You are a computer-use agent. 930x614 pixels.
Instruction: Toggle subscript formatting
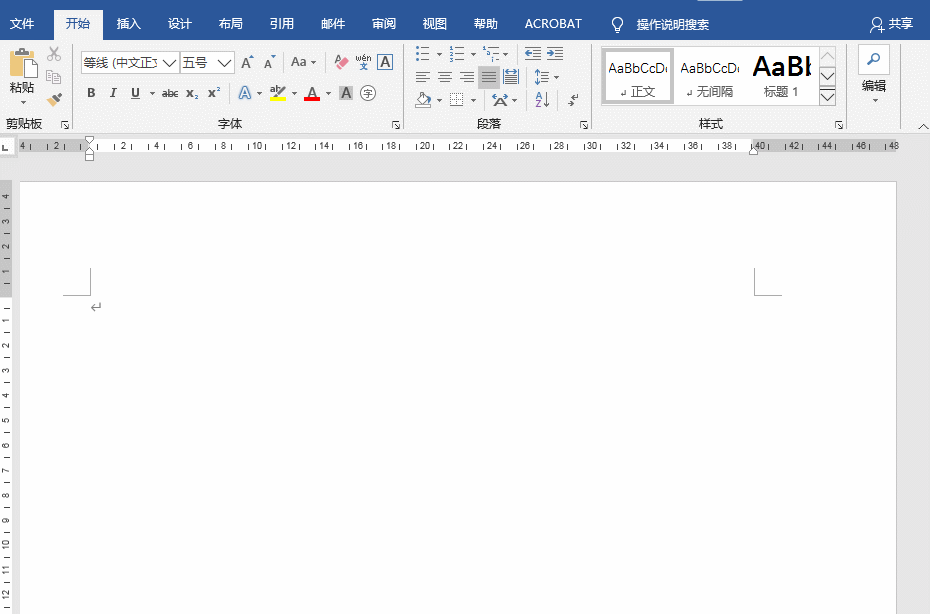click(192, 93)
